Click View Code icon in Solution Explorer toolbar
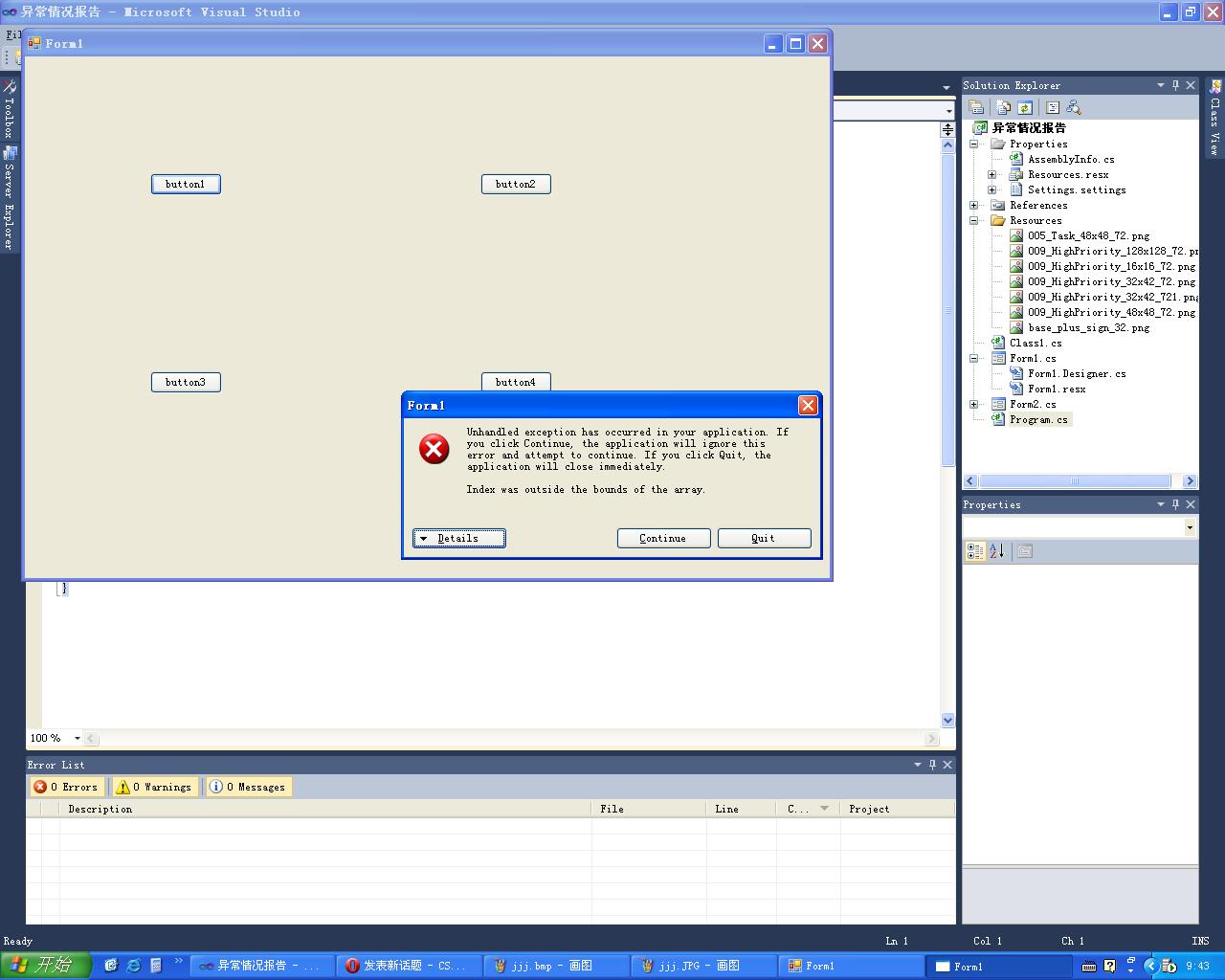This screenshot has height=980, width=1225. click(1053, 107)
